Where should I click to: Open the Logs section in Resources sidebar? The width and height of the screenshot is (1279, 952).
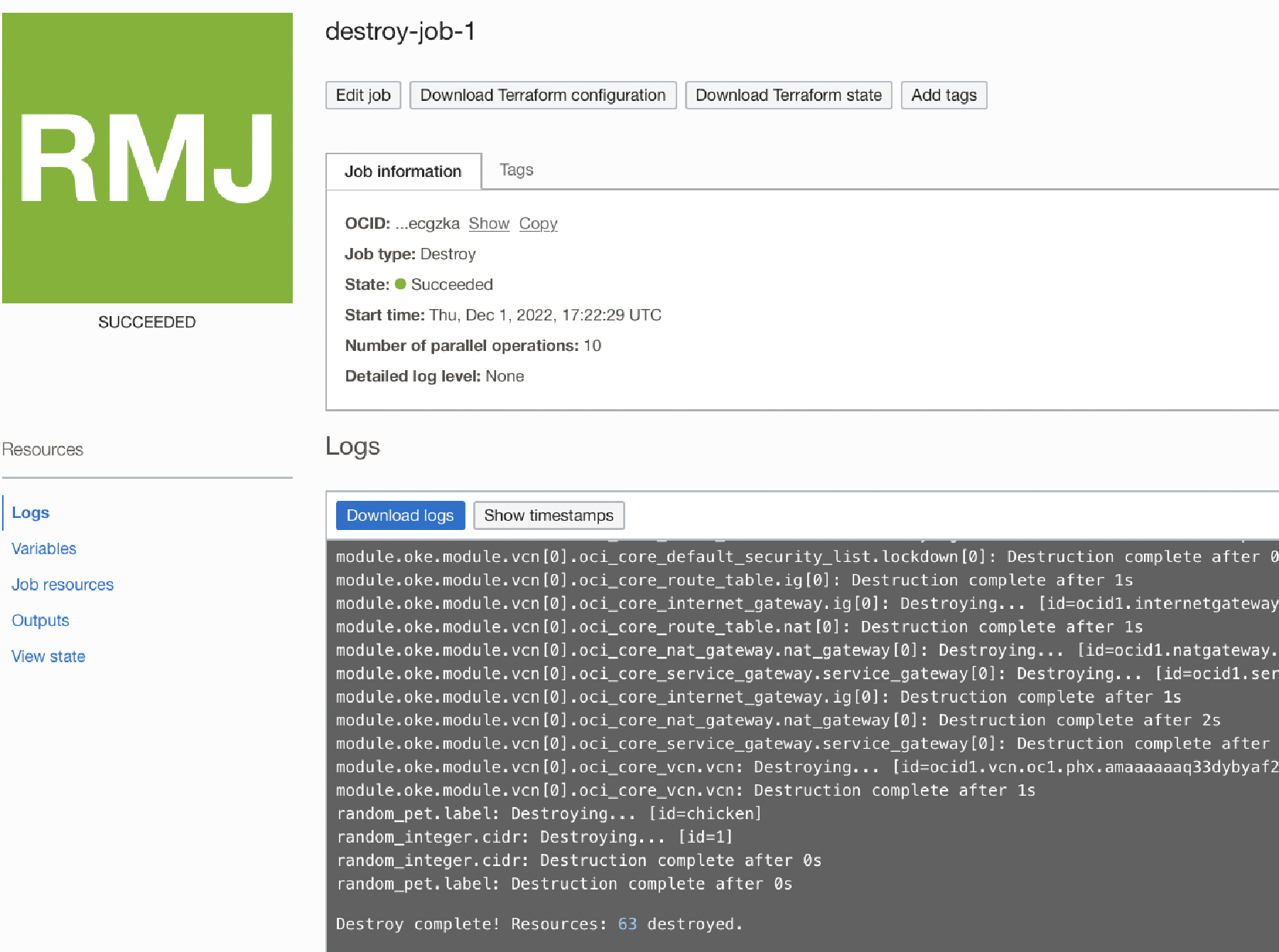point(30,512)
